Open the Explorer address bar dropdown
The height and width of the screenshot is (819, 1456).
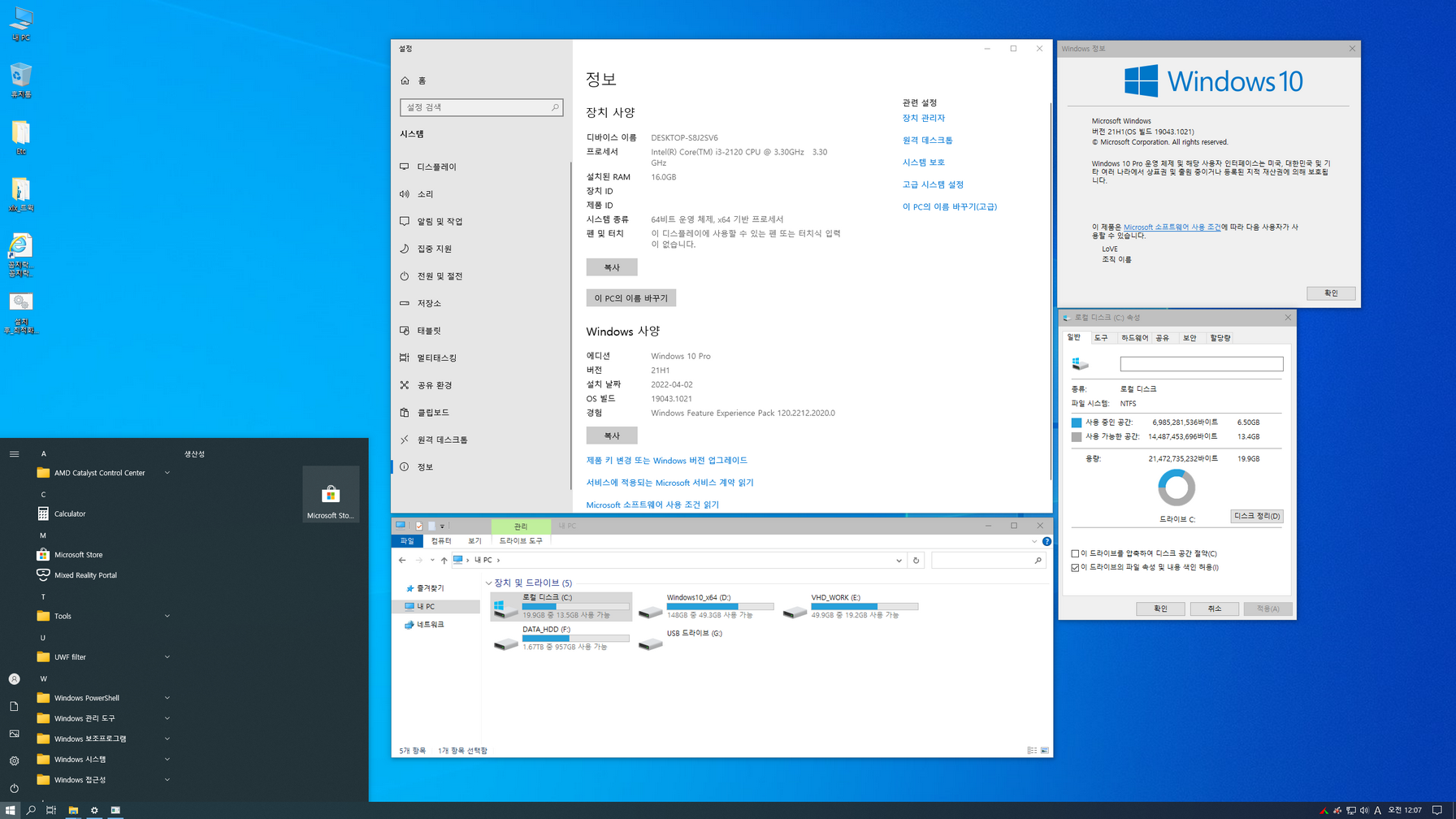click(899, 560)
